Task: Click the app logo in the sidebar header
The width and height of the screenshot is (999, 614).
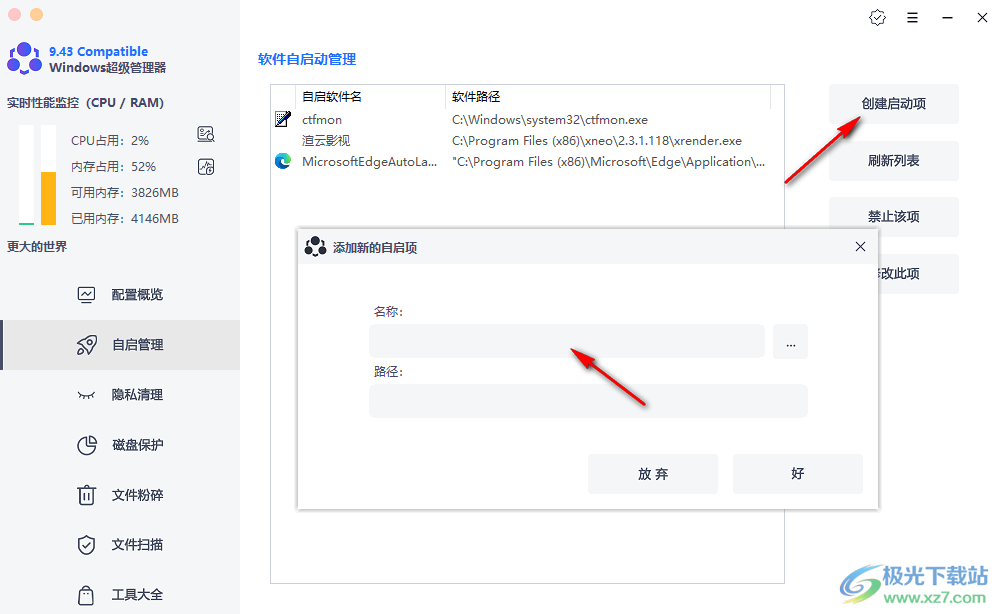Action: tap(24, 58)
